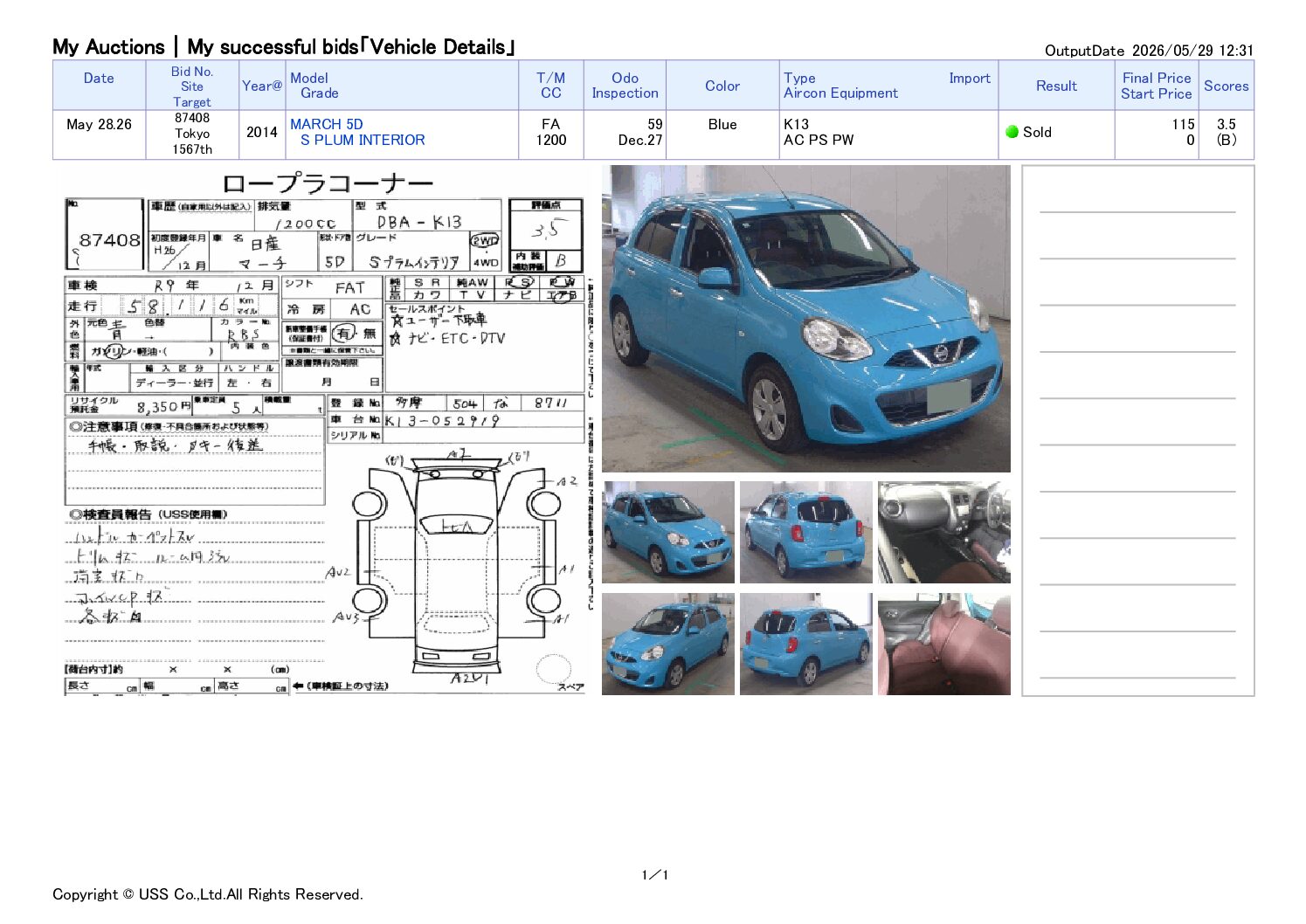
Task: Select the Type Aircon Equipment header
Action: [840, 86]
